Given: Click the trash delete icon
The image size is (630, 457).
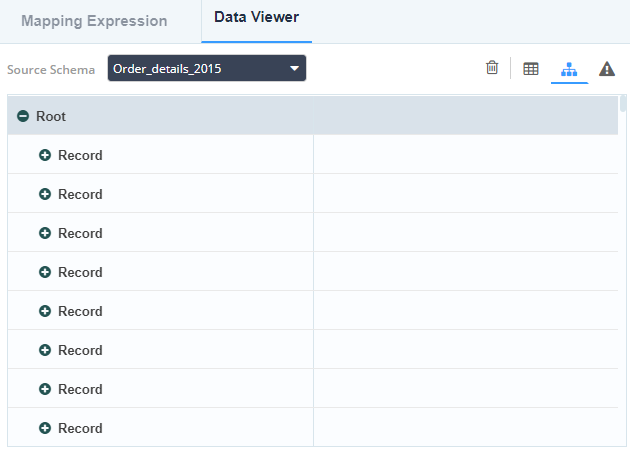Looking at the screenshot, I should pyautogui.click(x=492, y=68).
